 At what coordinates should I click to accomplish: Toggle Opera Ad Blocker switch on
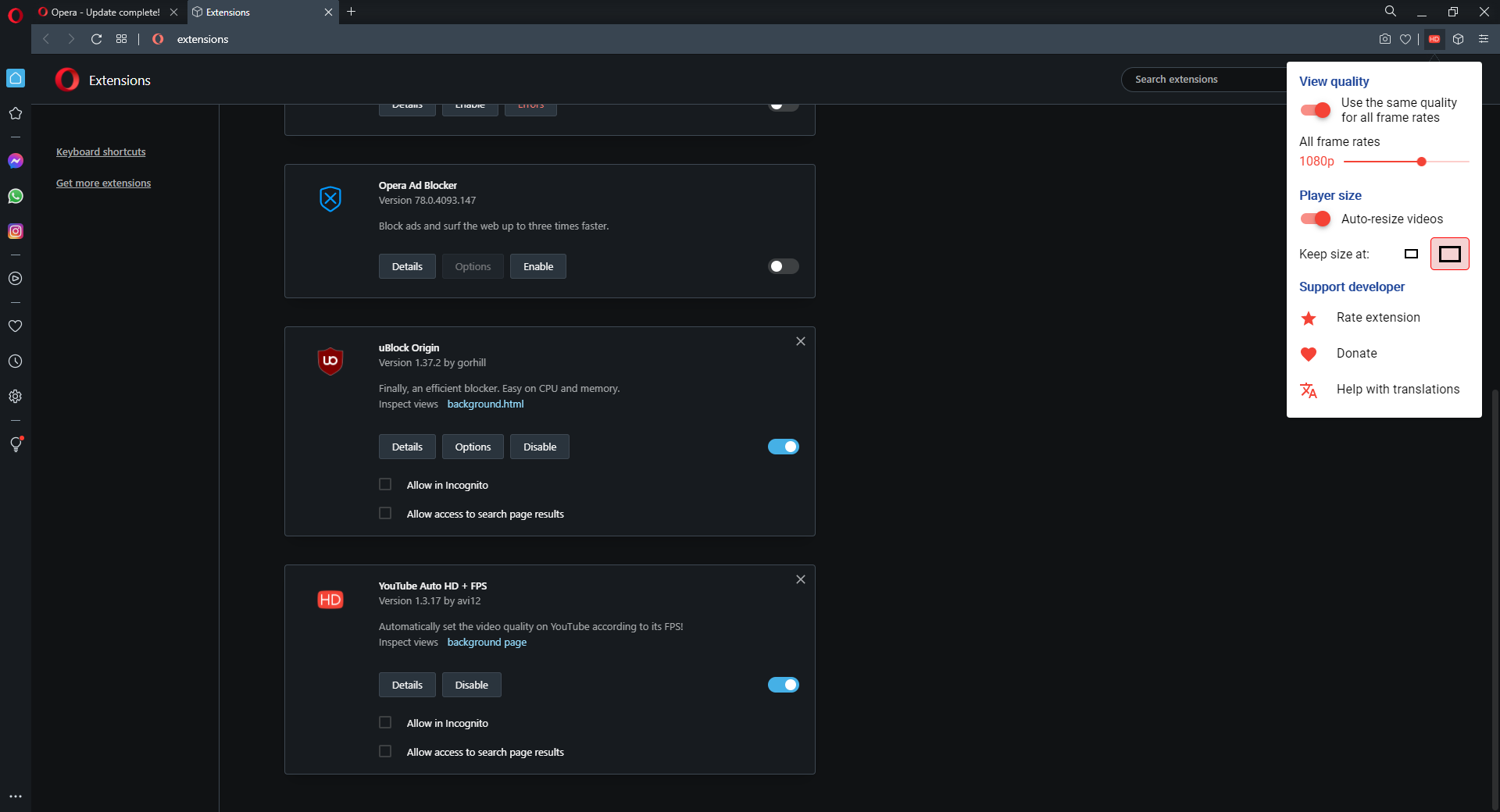[x=784, y=266]
